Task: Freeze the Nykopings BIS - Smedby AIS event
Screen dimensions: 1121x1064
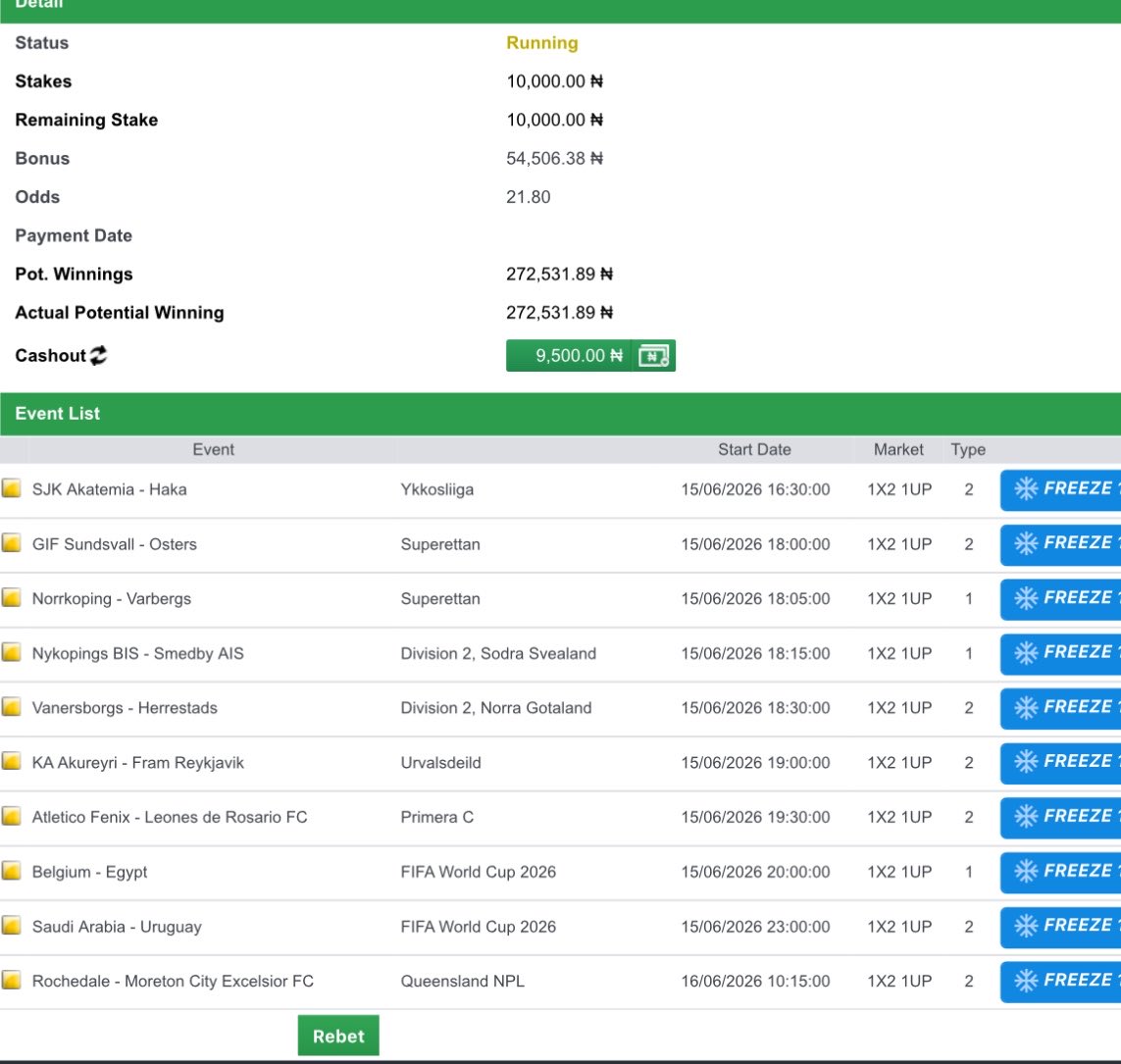Action: (x=1060, y=653)
